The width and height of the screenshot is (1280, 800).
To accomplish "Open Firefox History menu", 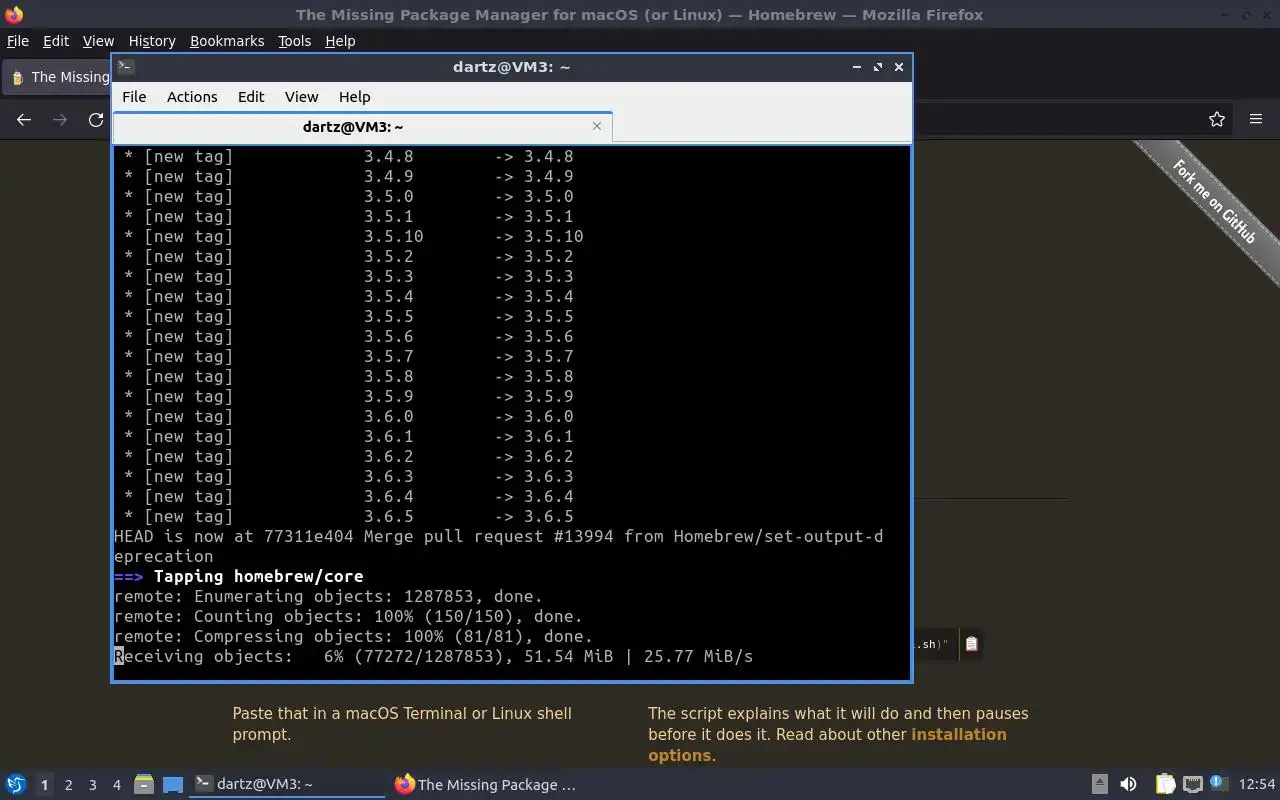I will (152, 41).
